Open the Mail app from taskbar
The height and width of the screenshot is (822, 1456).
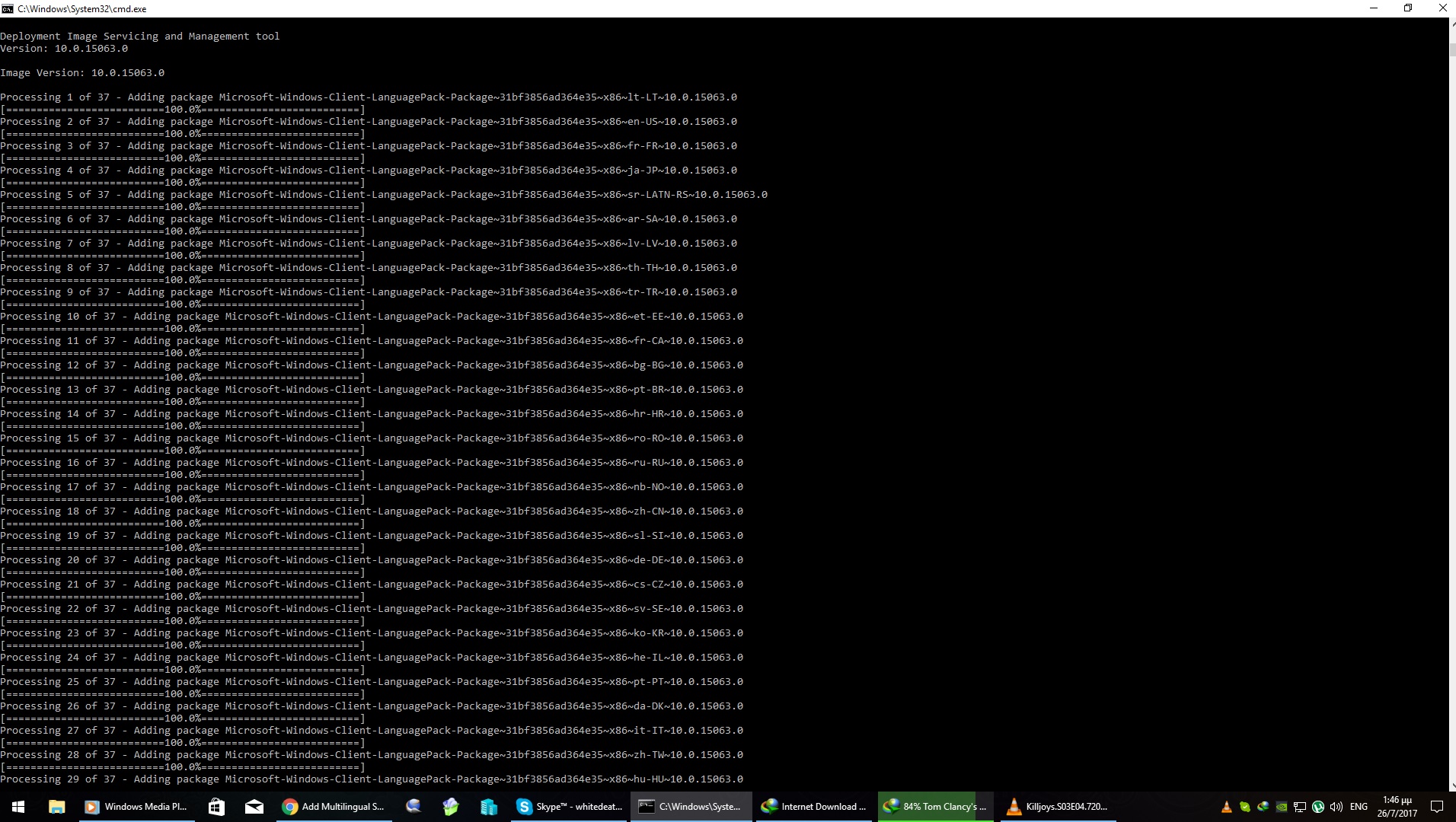254,807
